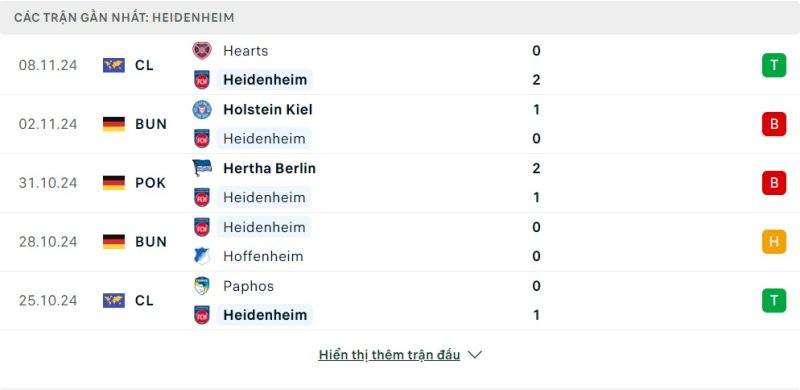Click the red B badge for the Hertha Berlin match
The height and width of the screenshot is (390, 800).
tap(774, 183)
